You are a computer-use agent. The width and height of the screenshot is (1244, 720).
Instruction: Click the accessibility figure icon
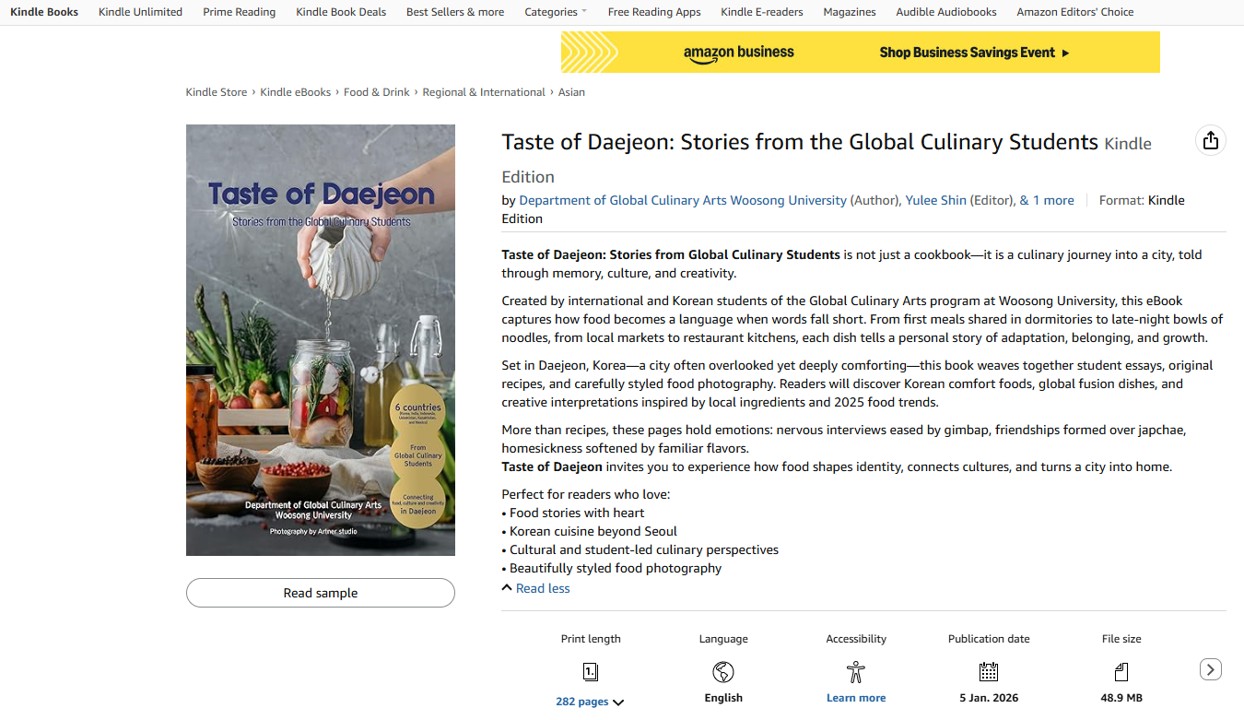(856, 672)
